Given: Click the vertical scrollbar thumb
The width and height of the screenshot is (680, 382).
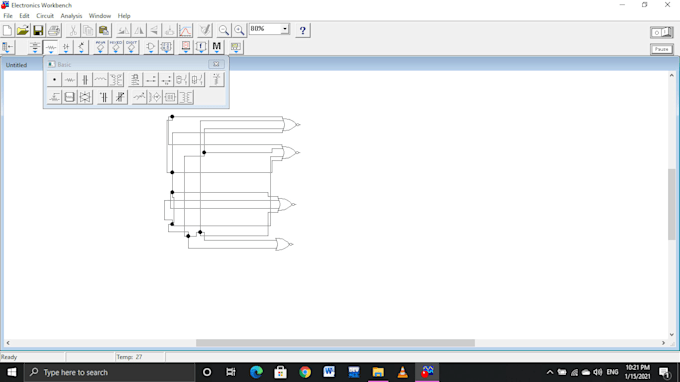Looking at the screenshot, I should (x=671, y=204).
